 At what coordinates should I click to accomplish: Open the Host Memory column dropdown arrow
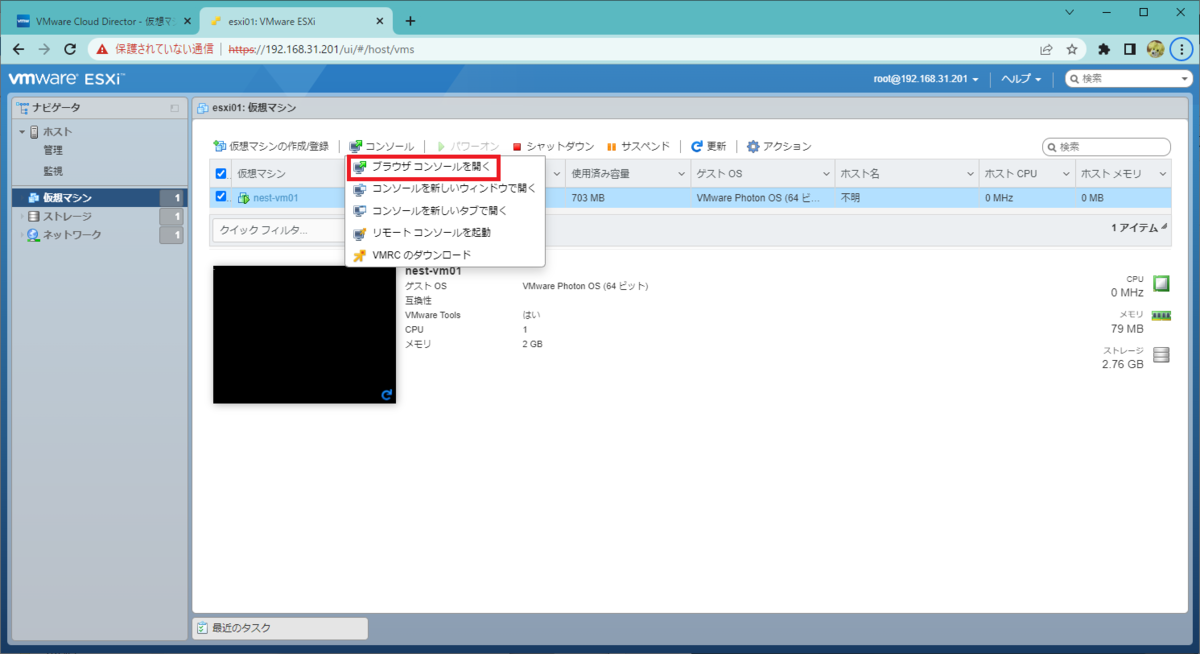[x=1161, y=174]
